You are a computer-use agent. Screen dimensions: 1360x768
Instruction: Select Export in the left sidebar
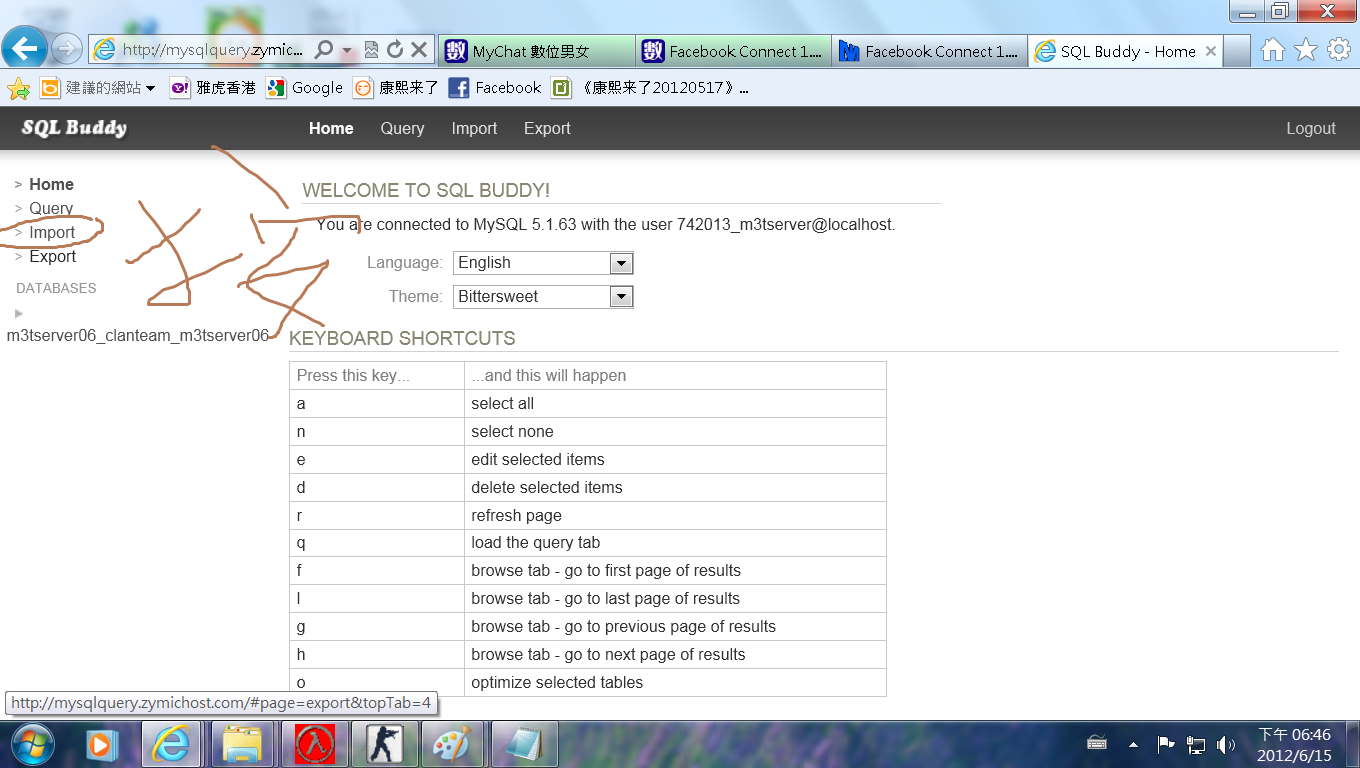point(53,256)
